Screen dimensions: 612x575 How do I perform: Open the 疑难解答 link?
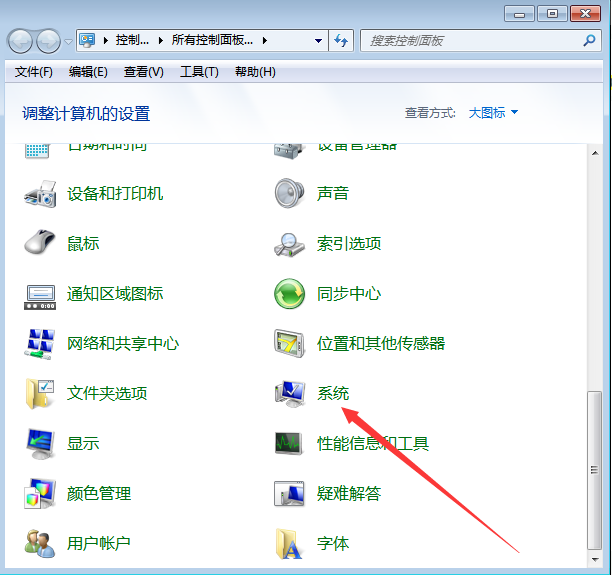coord(349,493)
